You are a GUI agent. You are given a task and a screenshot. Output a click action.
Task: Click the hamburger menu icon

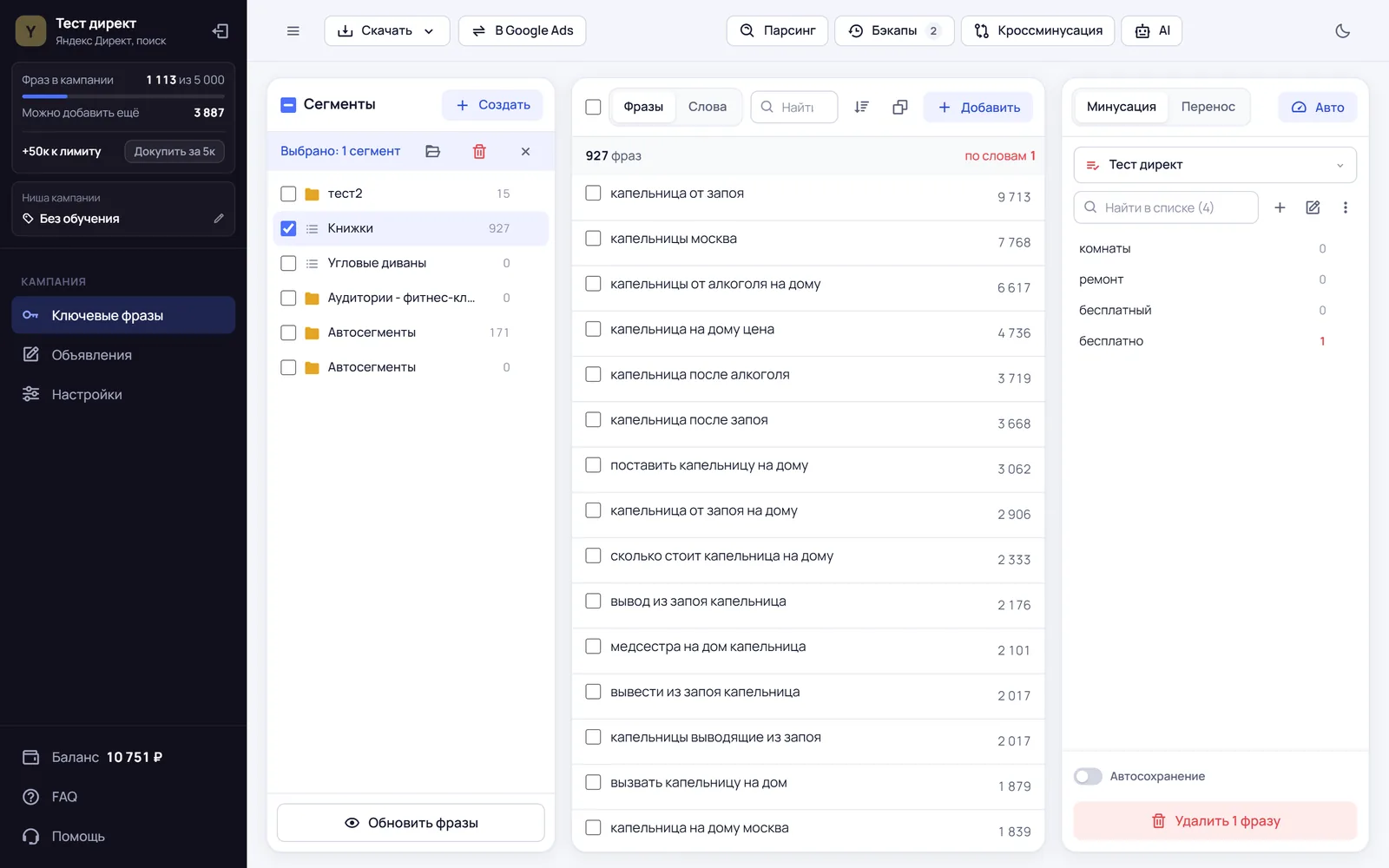(293, 31)
